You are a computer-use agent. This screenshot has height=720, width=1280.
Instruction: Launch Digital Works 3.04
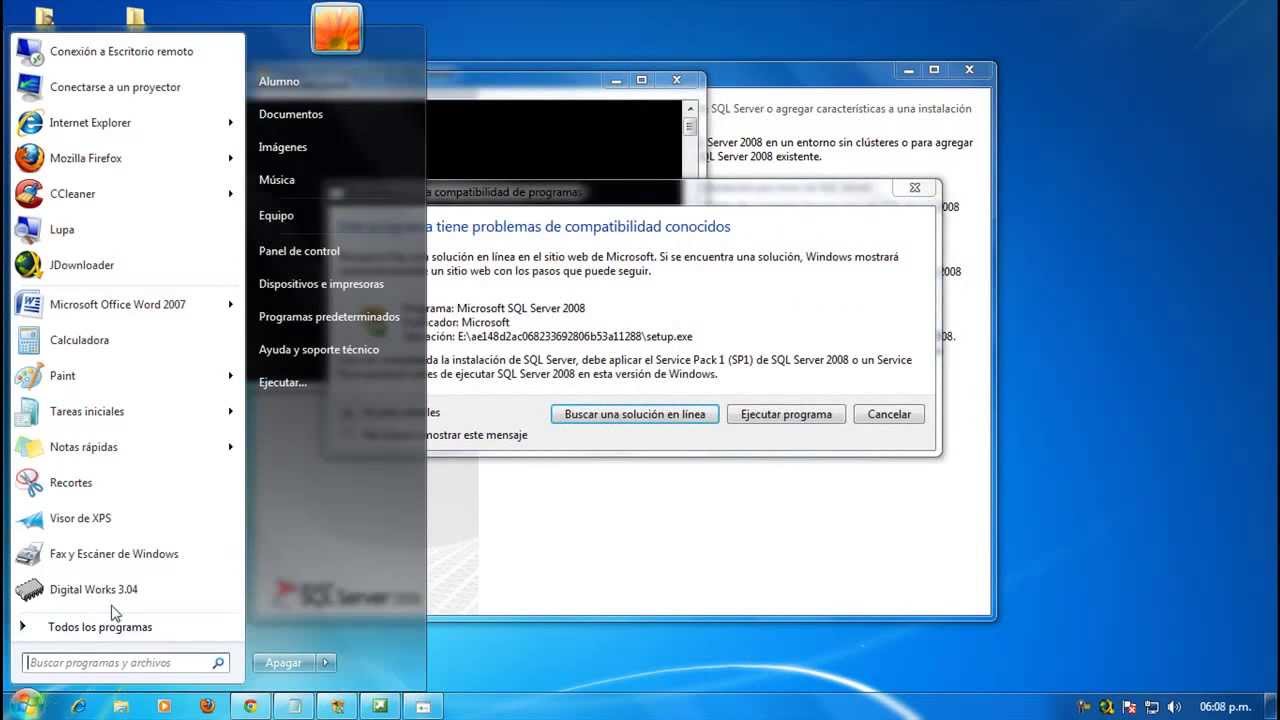(127, 589)
